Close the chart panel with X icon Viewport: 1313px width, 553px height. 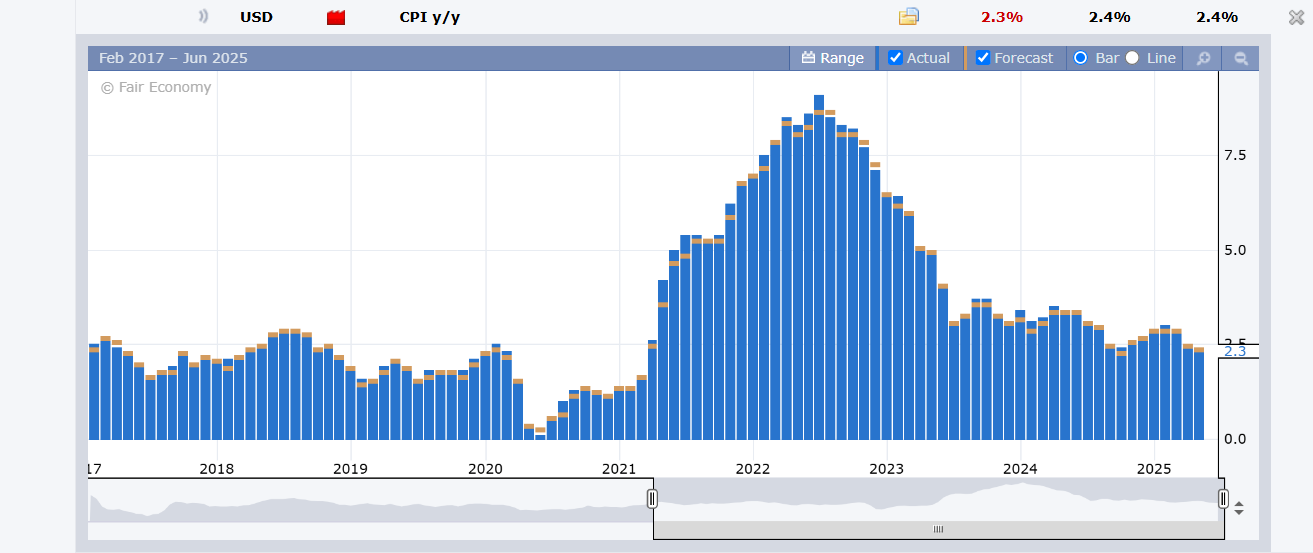(x=1296, y=17)
